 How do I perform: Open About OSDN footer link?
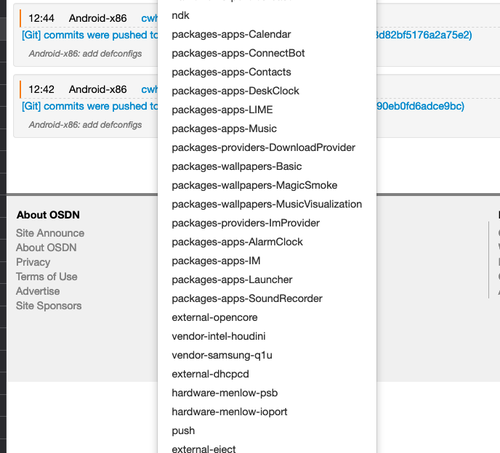(46, 248)
